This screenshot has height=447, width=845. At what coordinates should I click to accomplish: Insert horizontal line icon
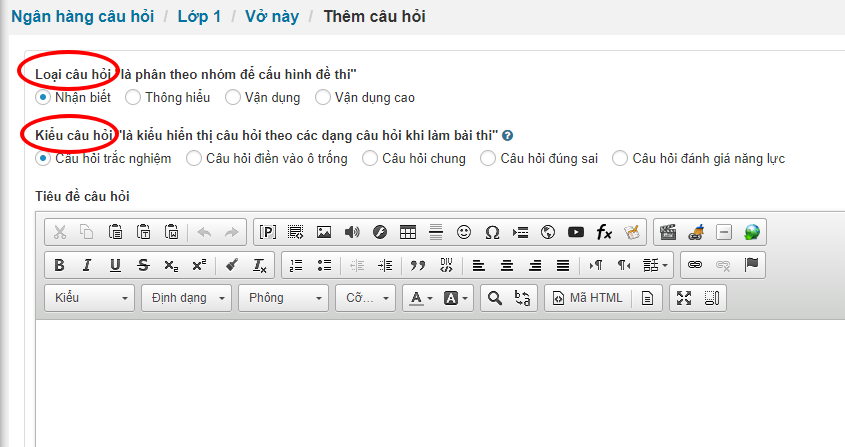tap(436, 232)
